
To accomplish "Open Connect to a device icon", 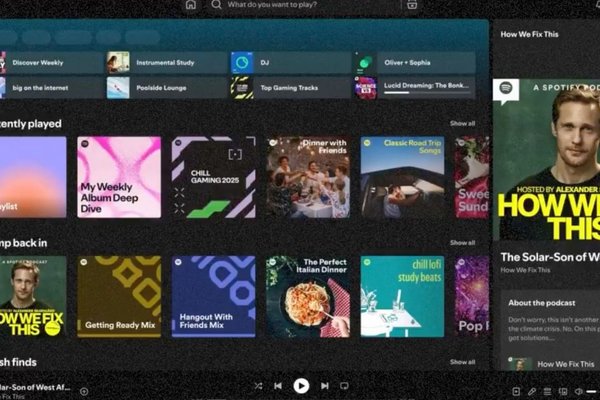I will 563,391.
